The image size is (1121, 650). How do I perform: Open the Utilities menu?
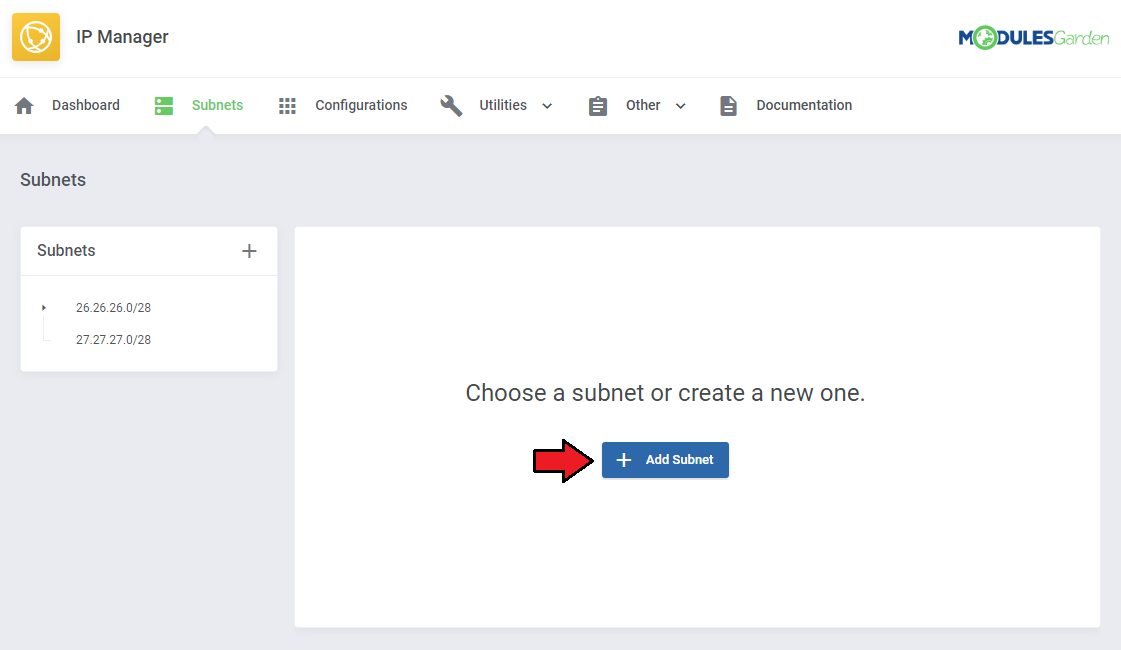[x=503, y=105]
